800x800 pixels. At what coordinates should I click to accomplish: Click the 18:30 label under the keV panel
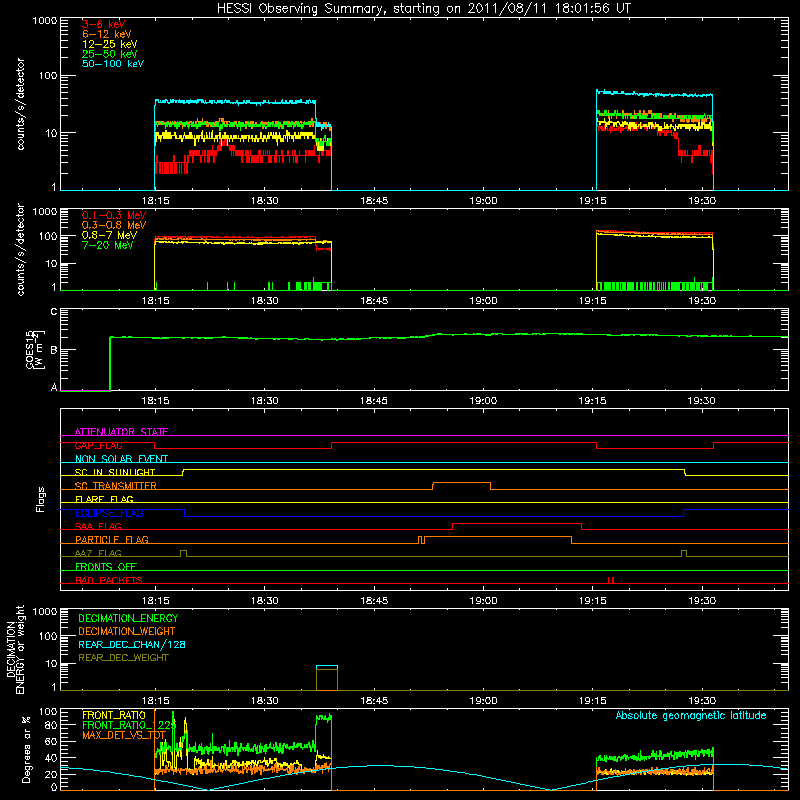point(264,201)
